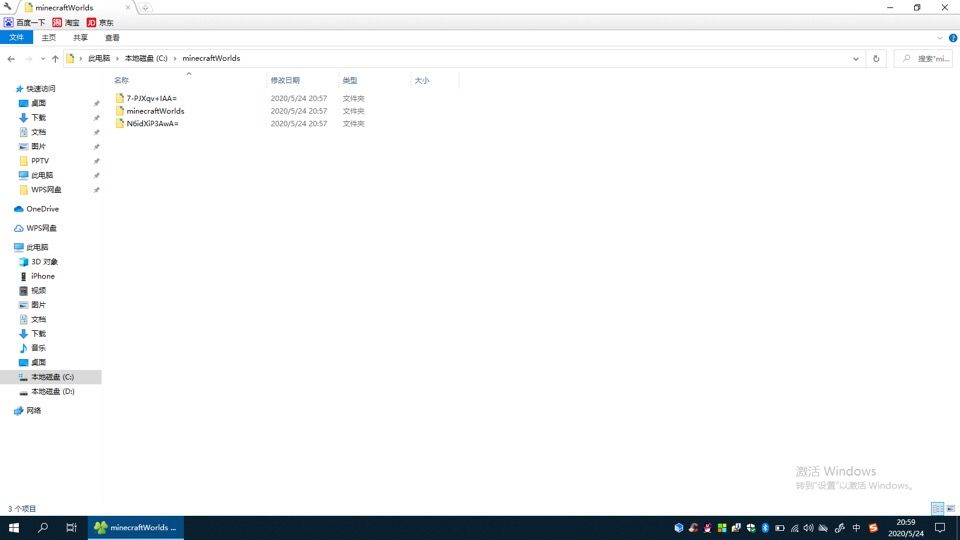This screenshot has height=540, width=960.
Task: Switch to the 主页 ribbon tab
Action: [48, 37]
